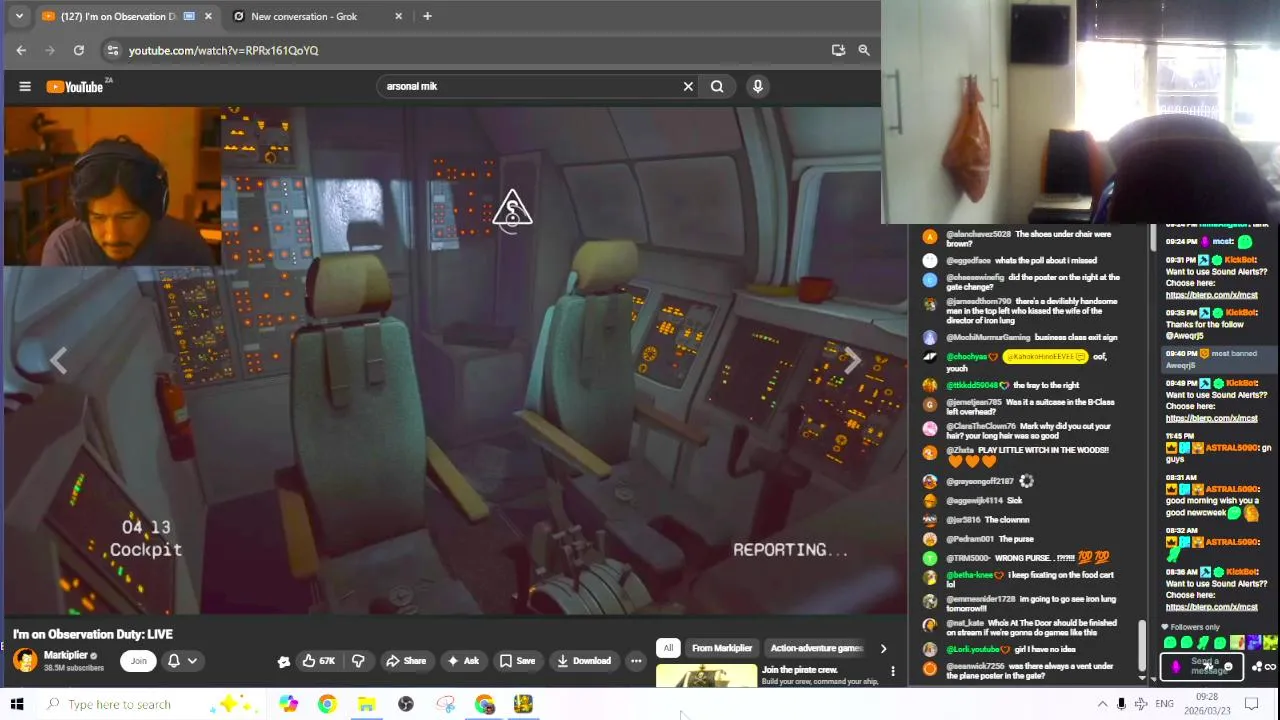Open the Windows notification center

pyautogui.click(x=1251, y=704)
